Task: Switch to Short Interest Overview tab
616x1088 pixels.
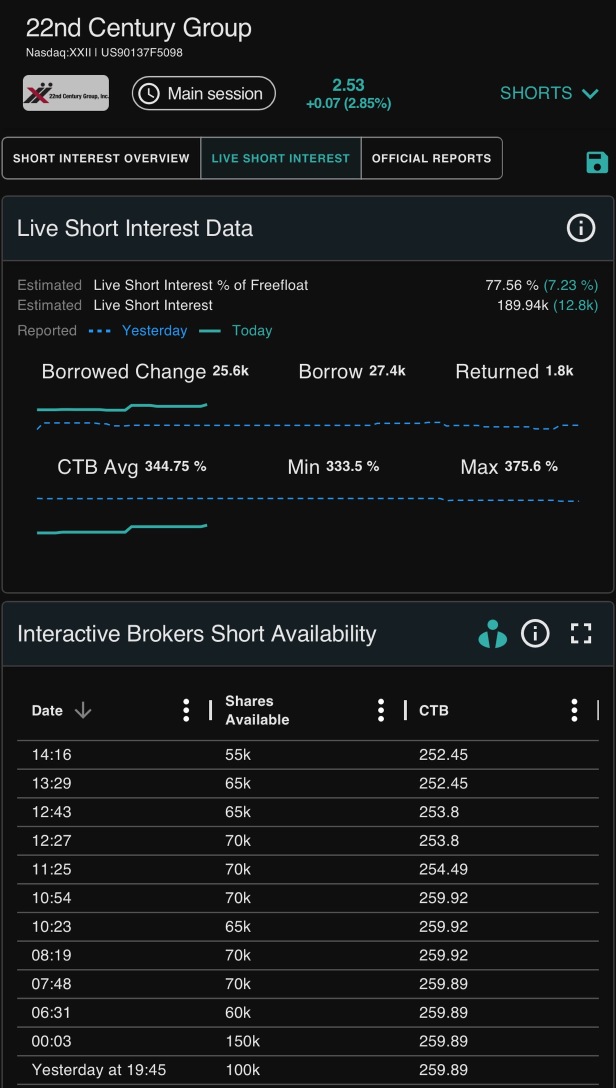Action: click(x=101, y=158)
